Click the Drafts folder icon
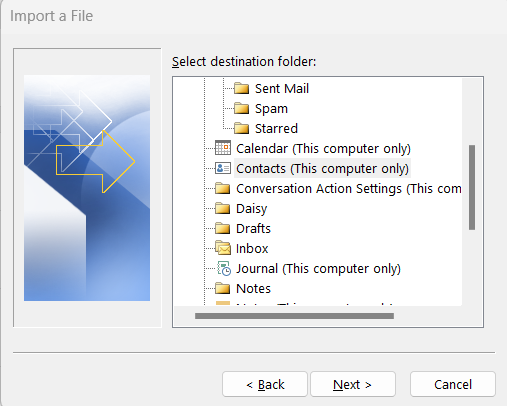The height and width of the screenshot is (406, 507). click(x=223, y=228)
